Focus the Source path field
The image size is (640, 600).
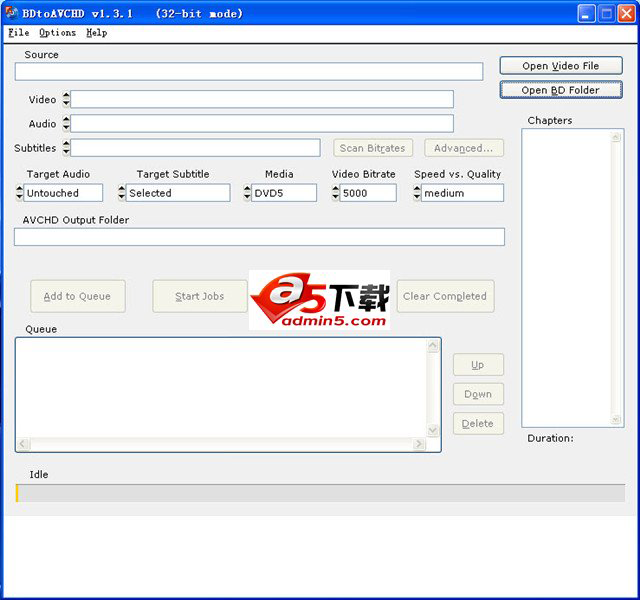(249, 71)
